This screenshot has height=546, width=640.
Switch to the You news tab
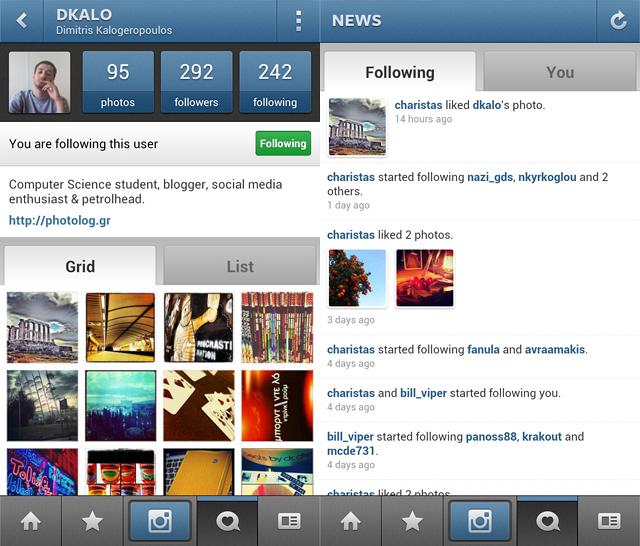[560, 72]
